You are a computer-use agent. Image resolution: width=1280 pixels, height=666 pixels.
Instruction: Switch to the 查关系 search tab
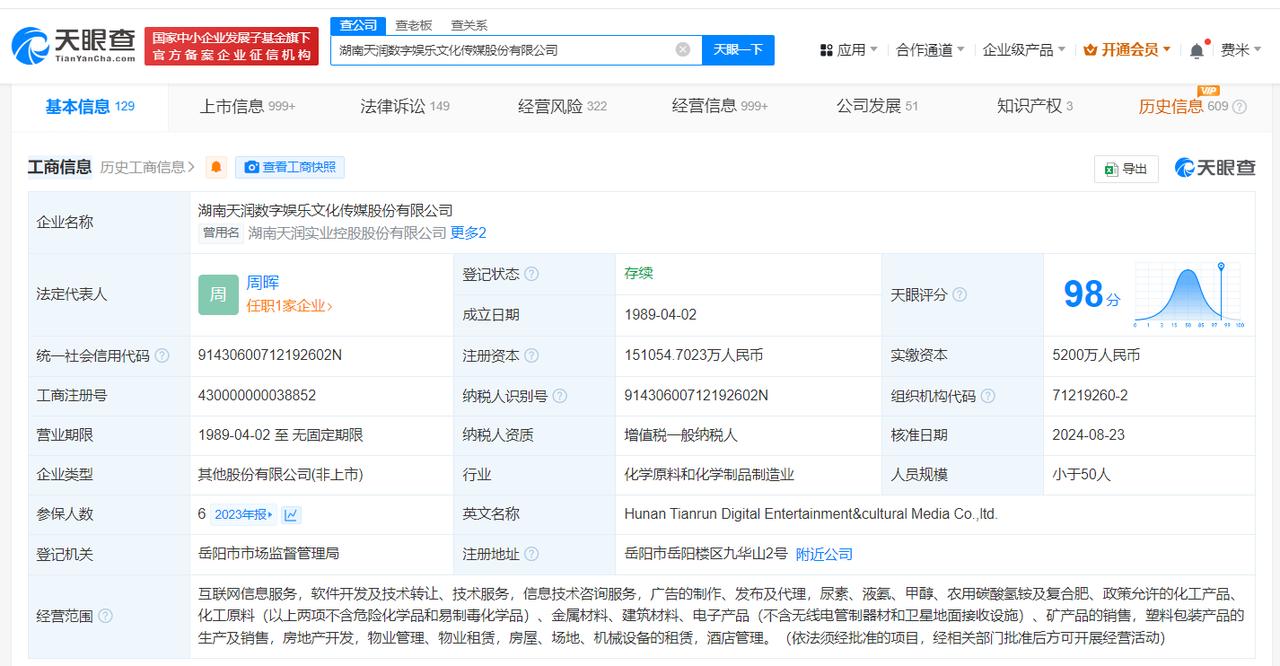[x=469, y=25]
